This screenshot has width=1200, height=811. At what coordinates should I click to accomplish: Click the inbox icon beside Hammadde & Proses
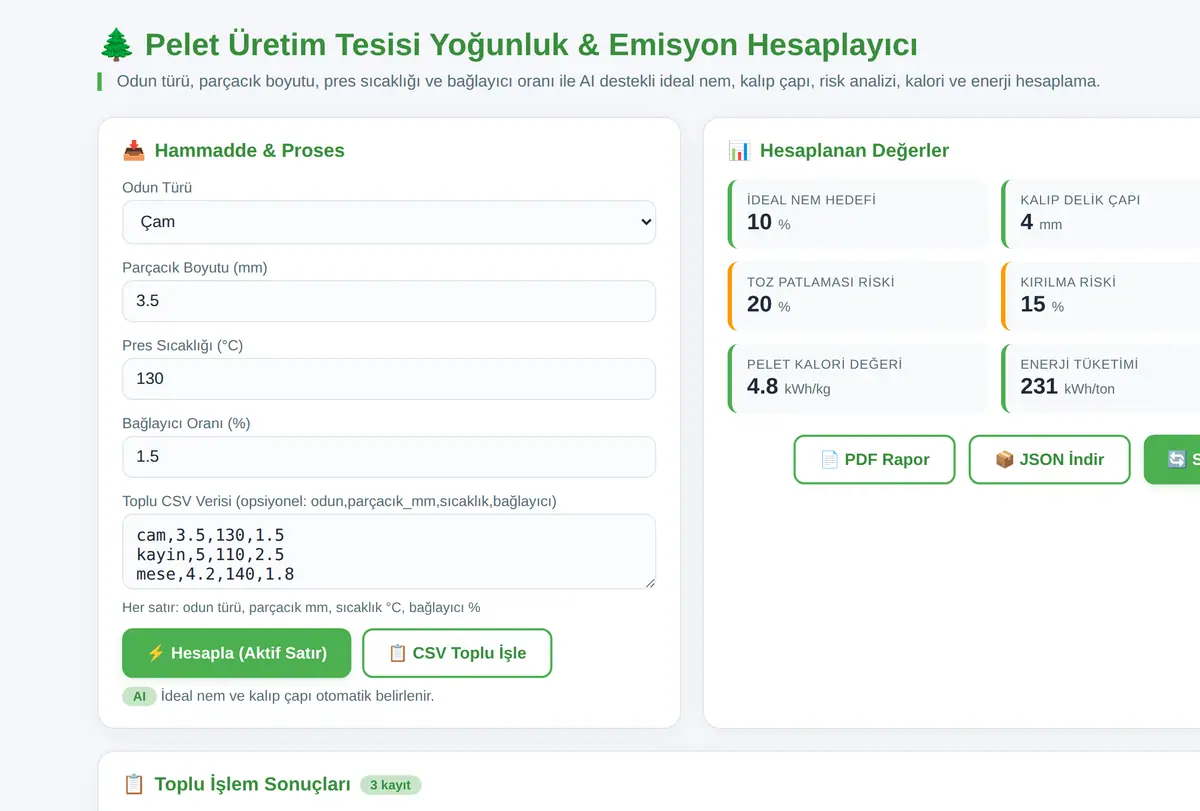(x=134, y=151)
